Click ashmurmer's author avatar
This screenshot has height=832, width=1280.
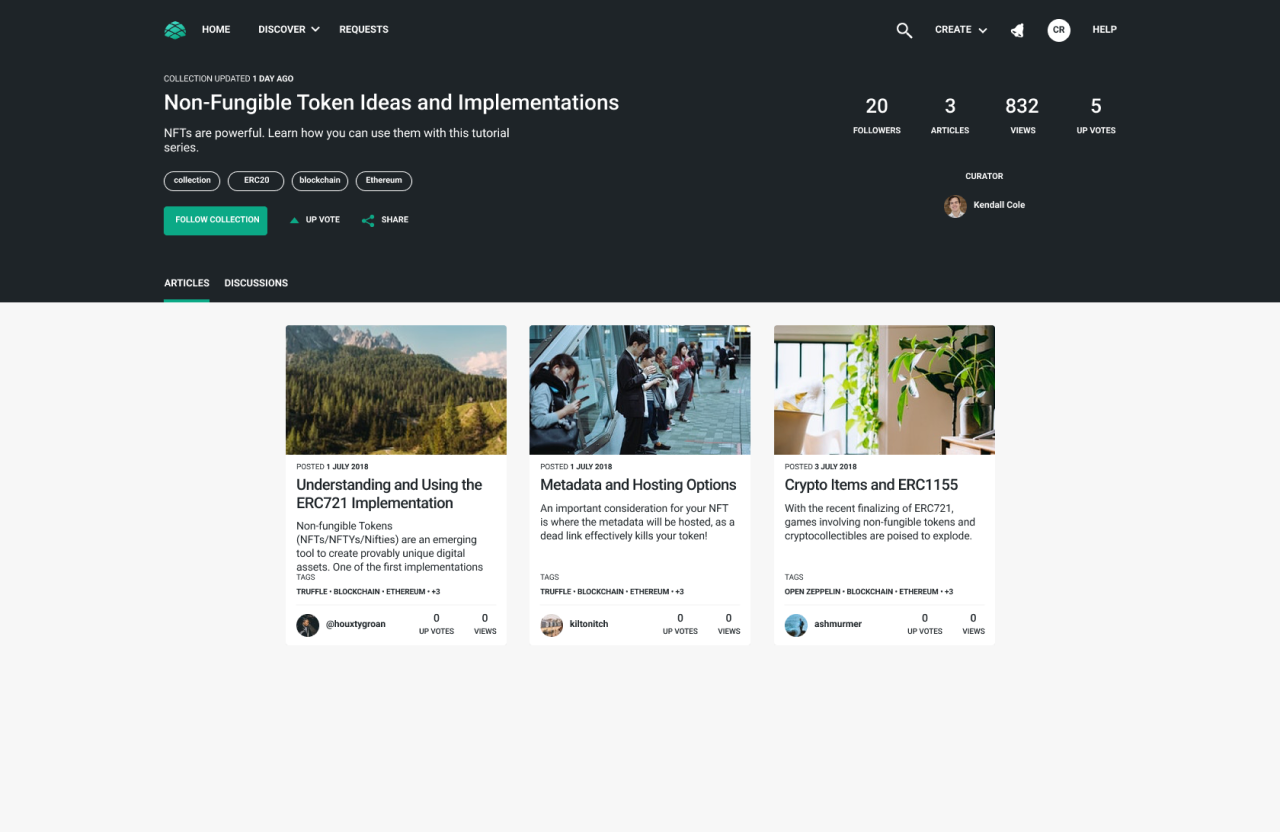[796, 625]
